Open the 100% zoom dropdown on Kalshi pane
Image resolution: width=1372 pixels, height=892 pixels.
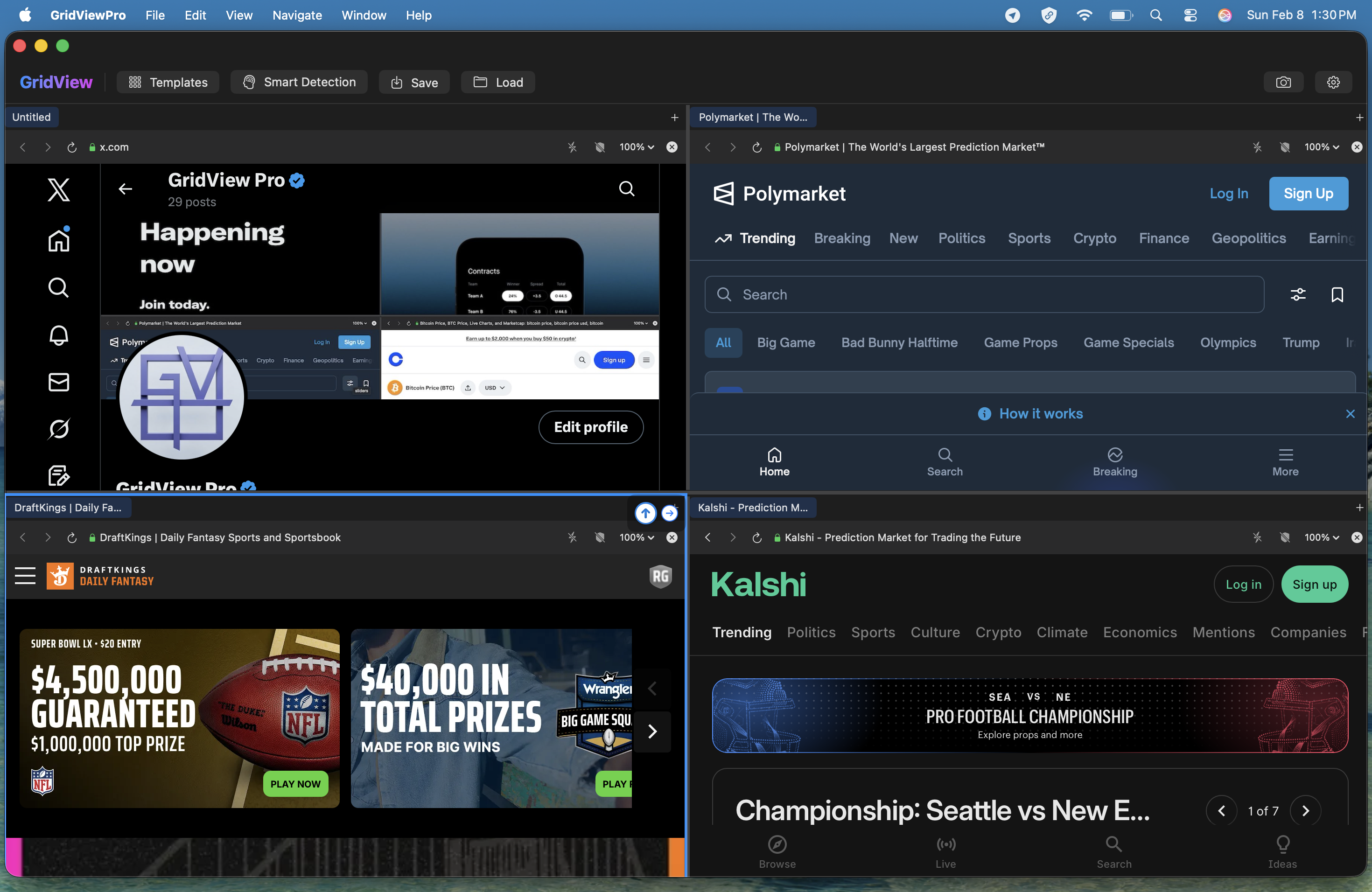(x=1321, y=537)
